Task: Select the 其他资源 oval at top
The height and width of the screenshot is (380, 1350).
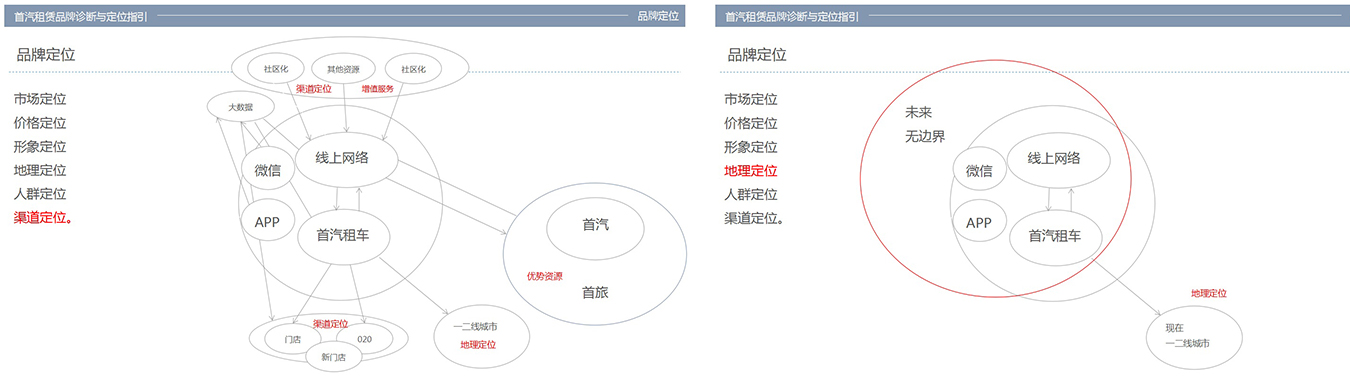Action: (x=343, y=70)
